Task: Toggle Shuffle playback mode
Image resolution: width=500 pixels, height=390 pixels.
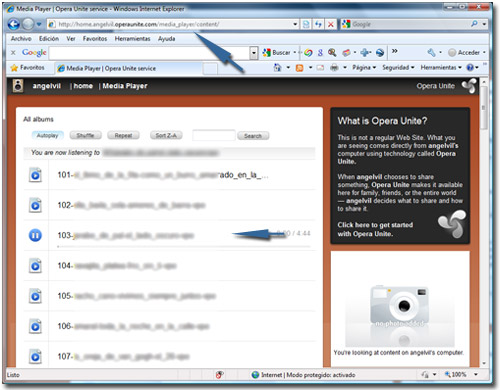Action: [x=85, y=135]
